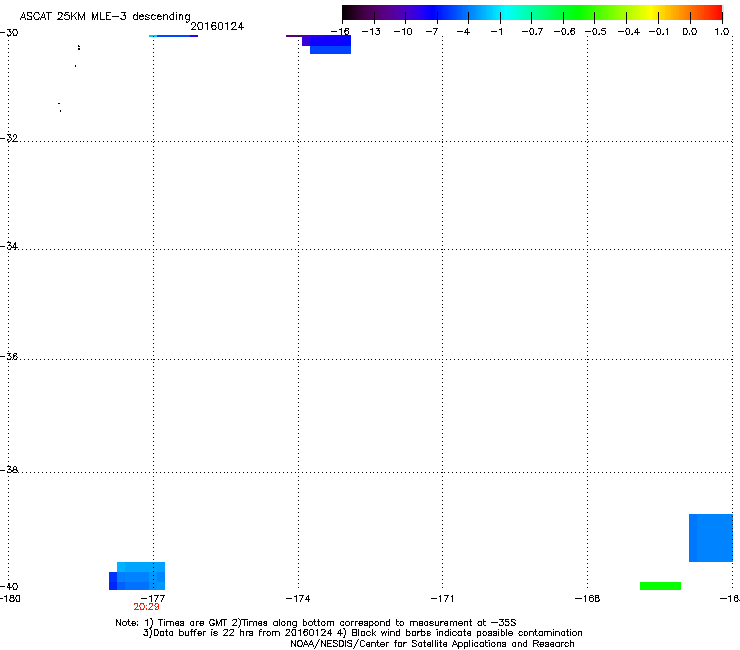Click the -36 latitude axis label
The height and width of the screenshot is (650, 740).
pyautogui.click(x=9, y=356)
